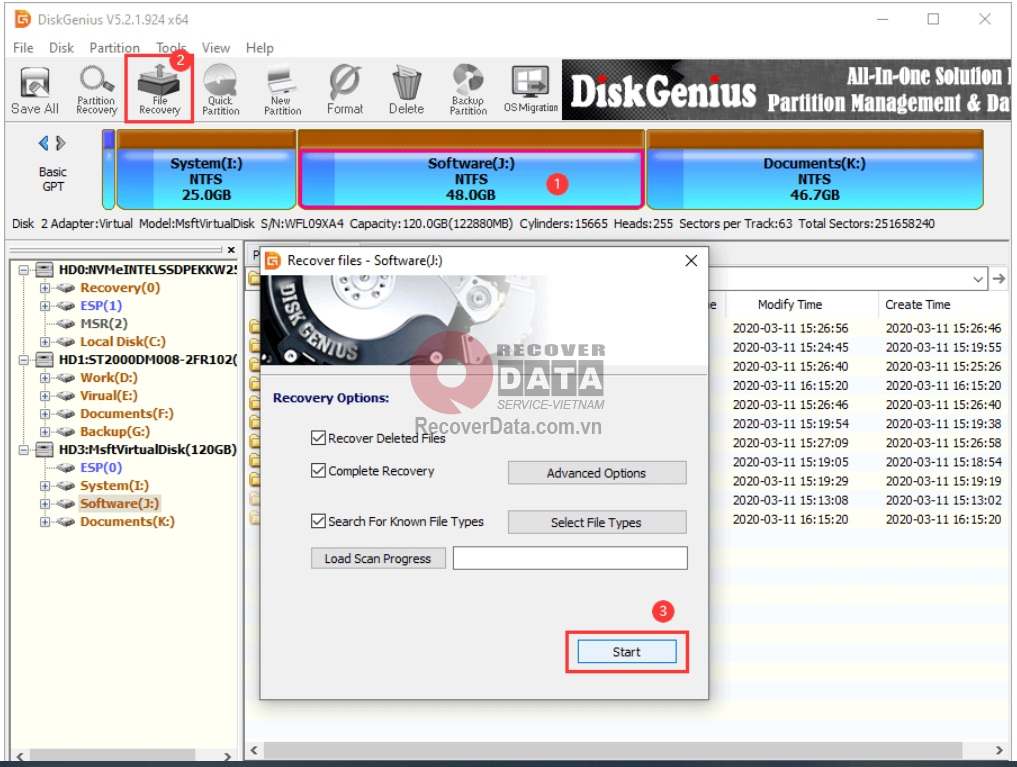The width and height of the screenshot is (1017, 767).
Task: Launch the File Recovery tool
Action: 159,91
